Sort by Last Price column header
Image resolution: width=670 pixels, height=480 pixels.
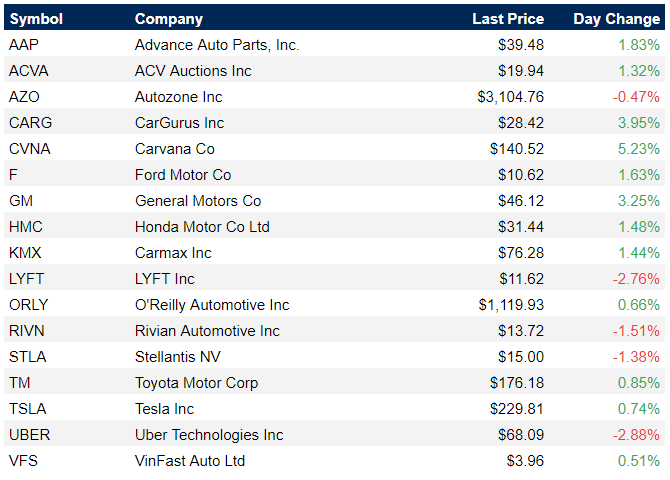(508, 19)
